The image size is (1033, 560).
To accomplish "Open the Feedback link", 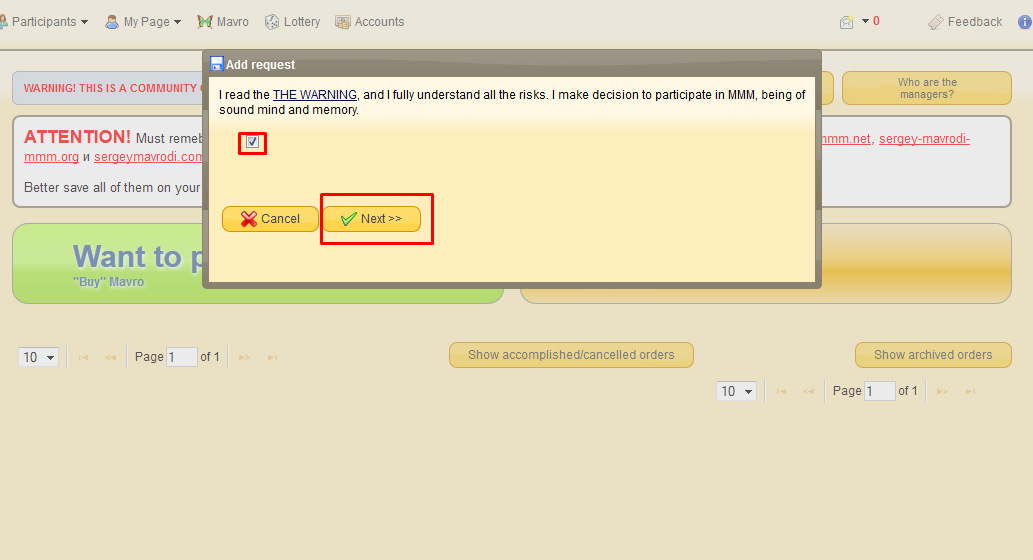I will pos(974,22).
